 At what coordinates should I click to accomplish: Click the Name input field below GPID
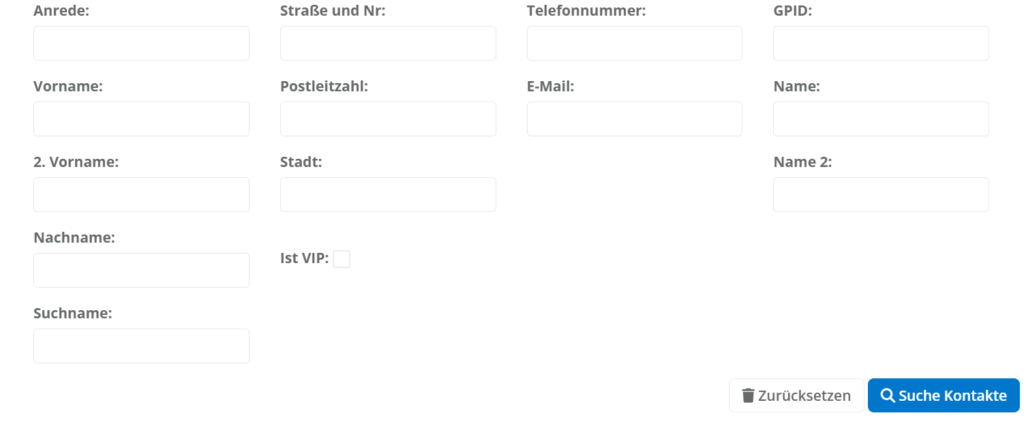[x=881, y=119]
